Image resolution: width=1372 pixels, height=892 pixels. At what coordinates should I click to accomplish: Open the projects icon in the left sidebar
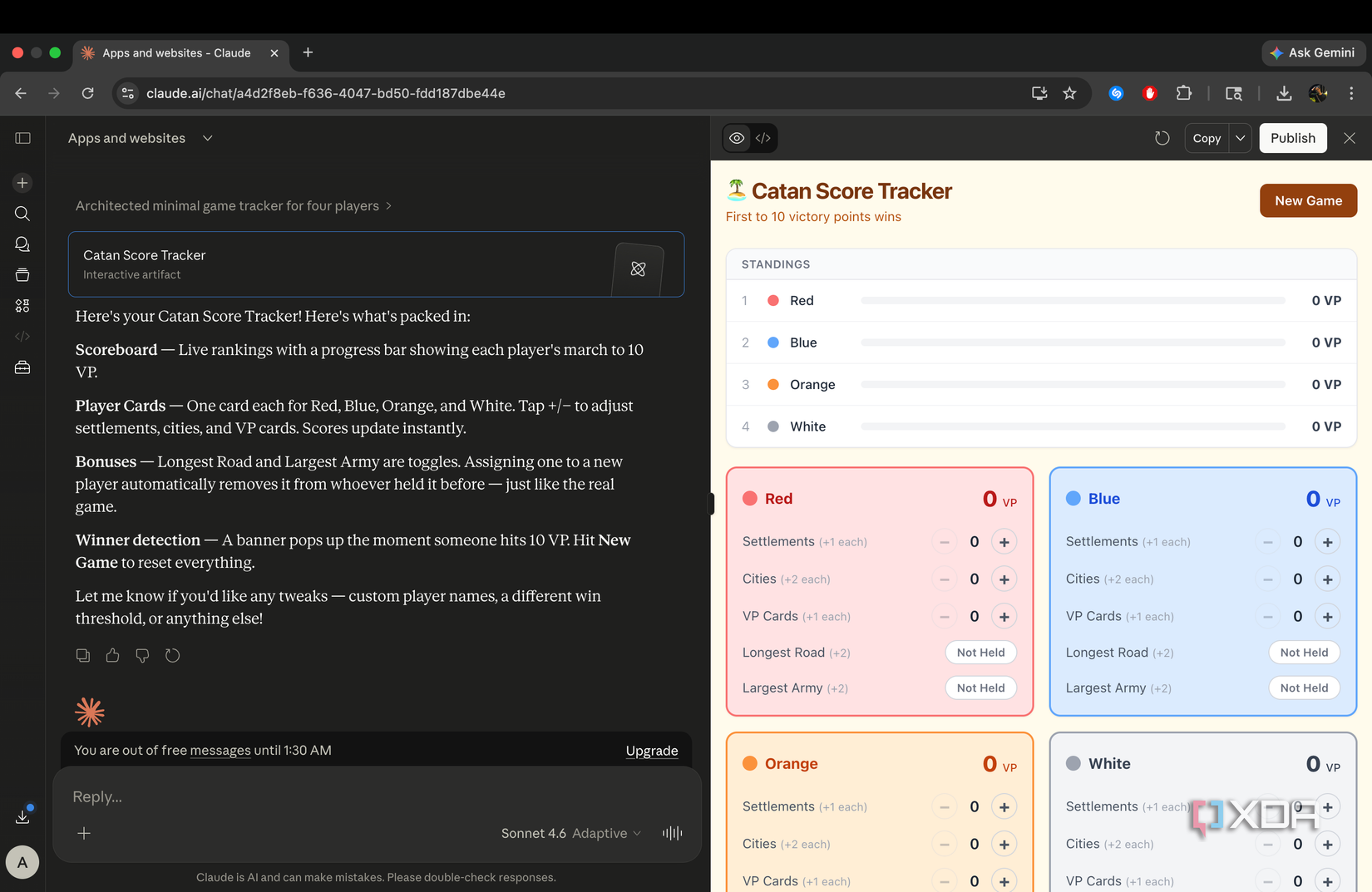pos(22,275)
